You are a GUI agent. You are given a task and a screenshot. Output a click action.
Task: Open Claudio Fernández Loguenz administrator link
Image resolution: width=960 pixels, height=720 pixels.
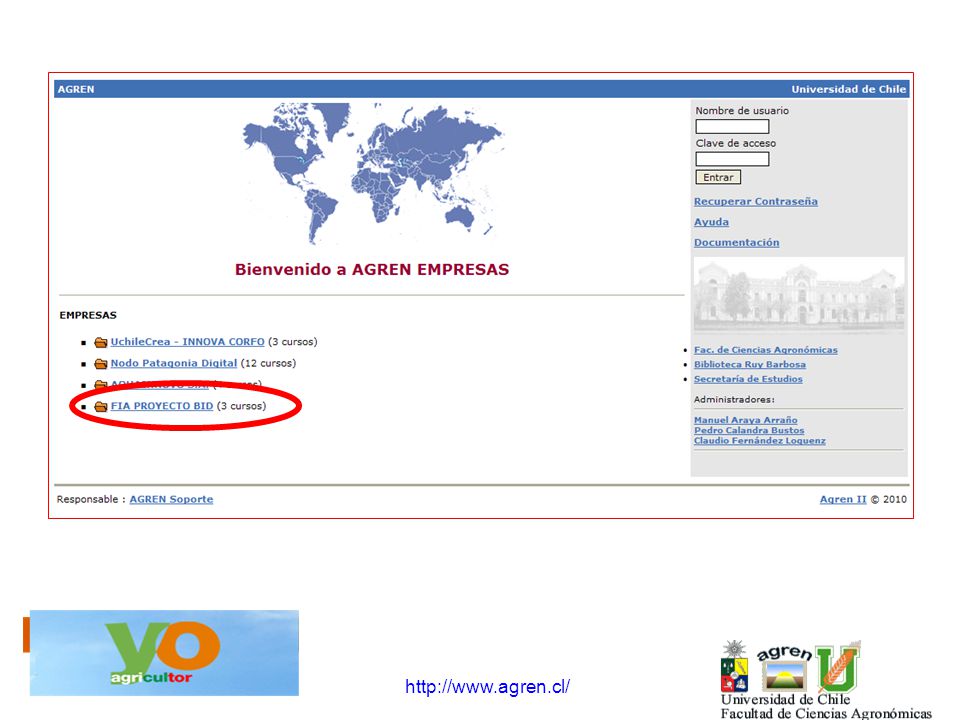(x=759, y=441)
